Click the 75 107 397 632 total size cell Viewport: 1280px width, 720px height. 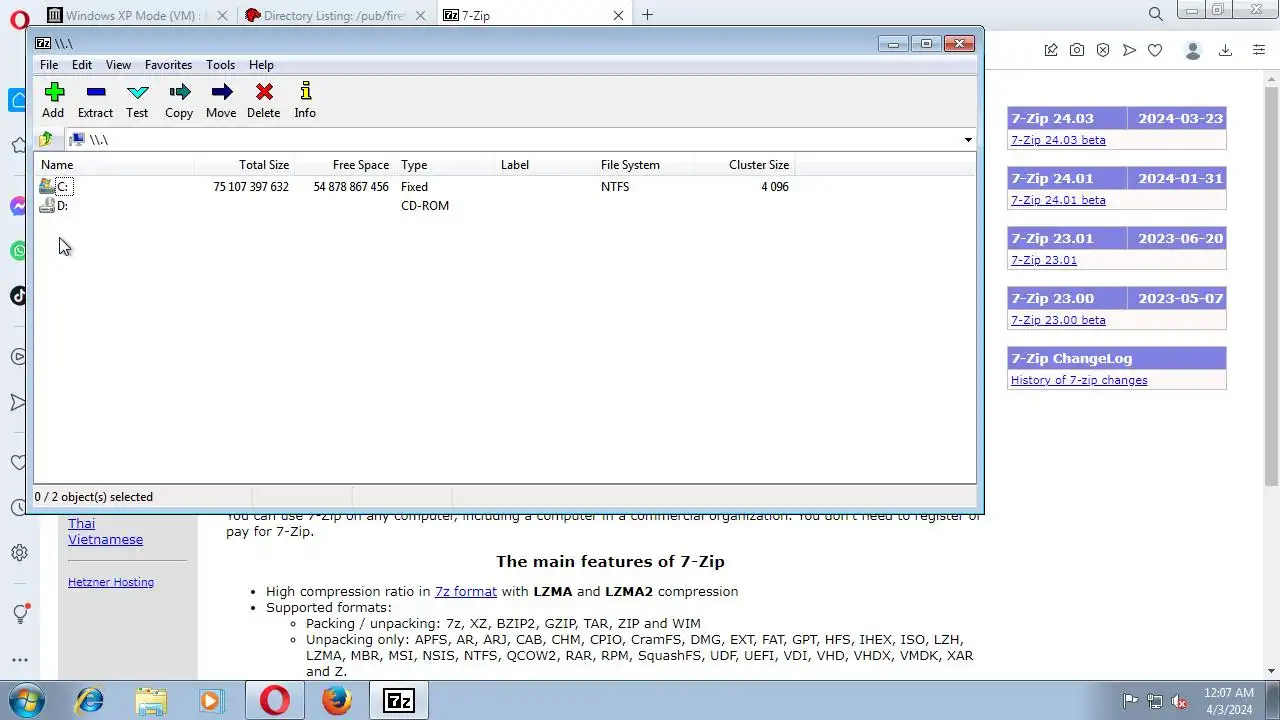coord(251,187)
